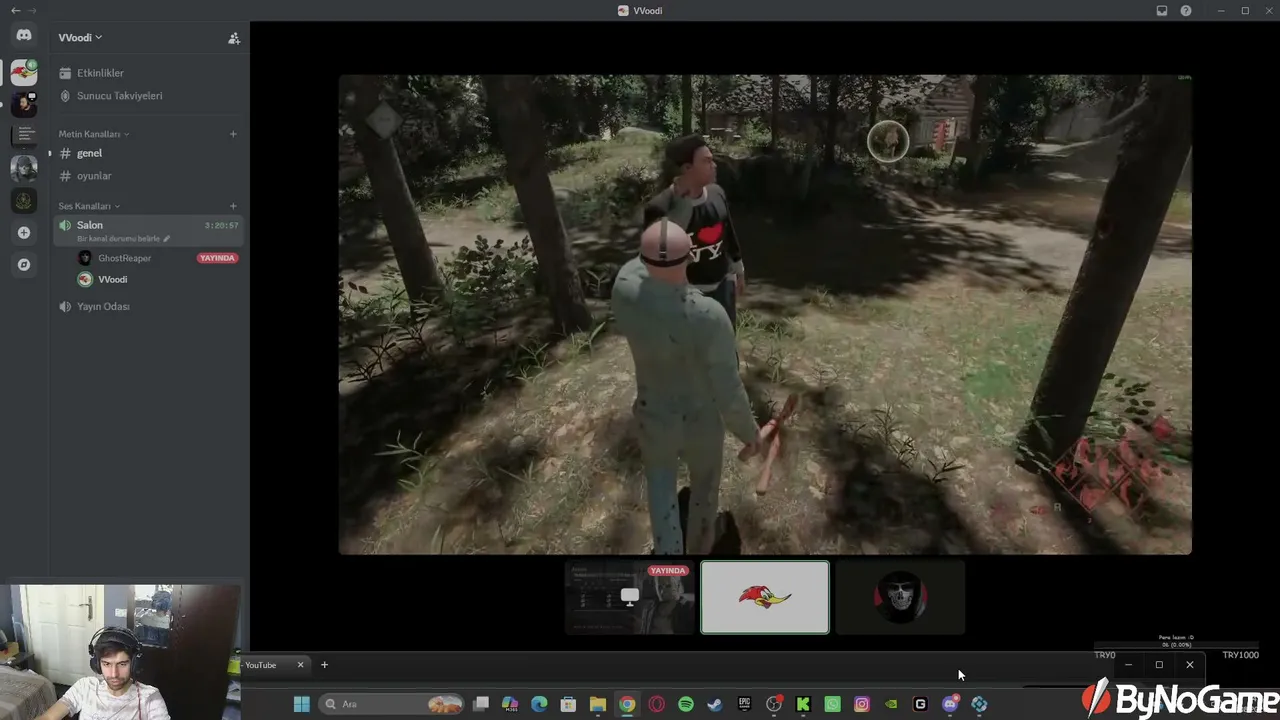Open the bearded man avatar server
Viewport: 1280px width, 720px height.
click(24, 103)
